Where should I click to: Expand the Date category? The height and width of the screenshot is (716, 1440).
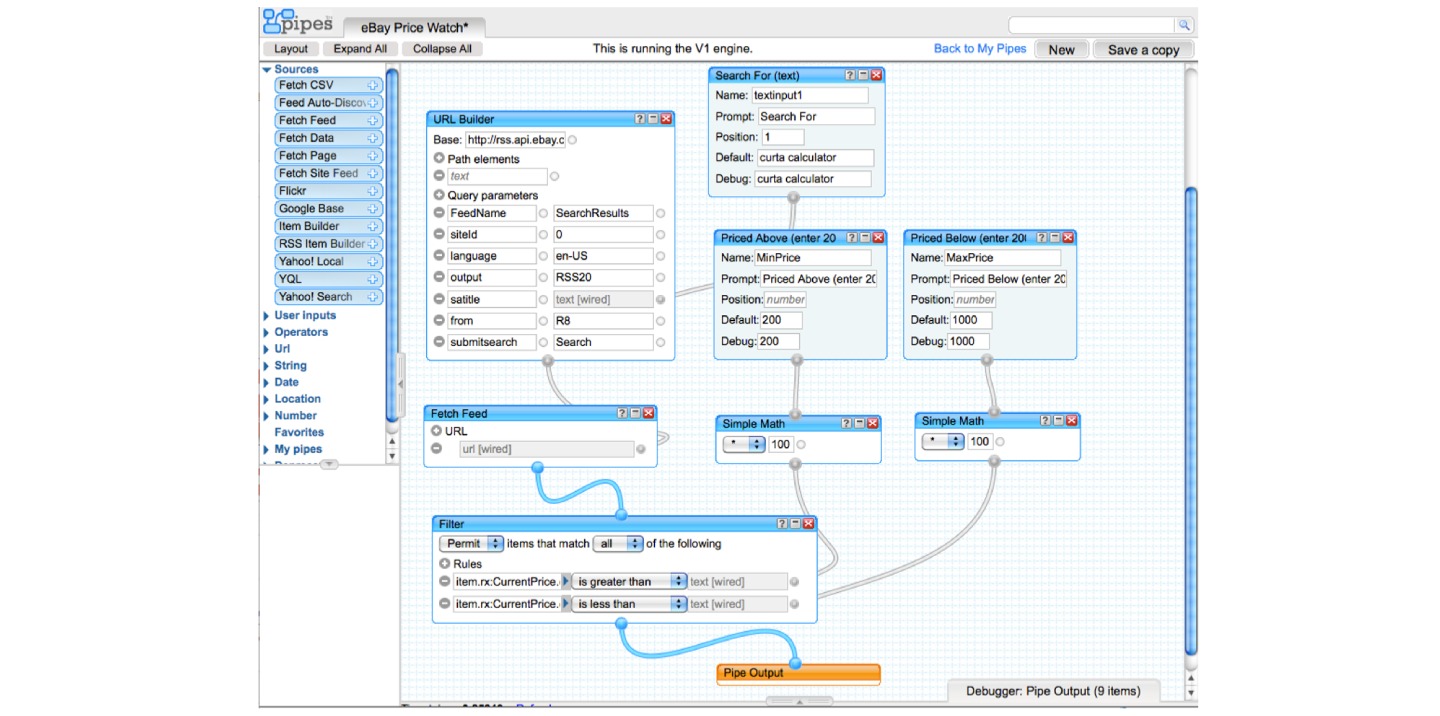coord(267,382)
